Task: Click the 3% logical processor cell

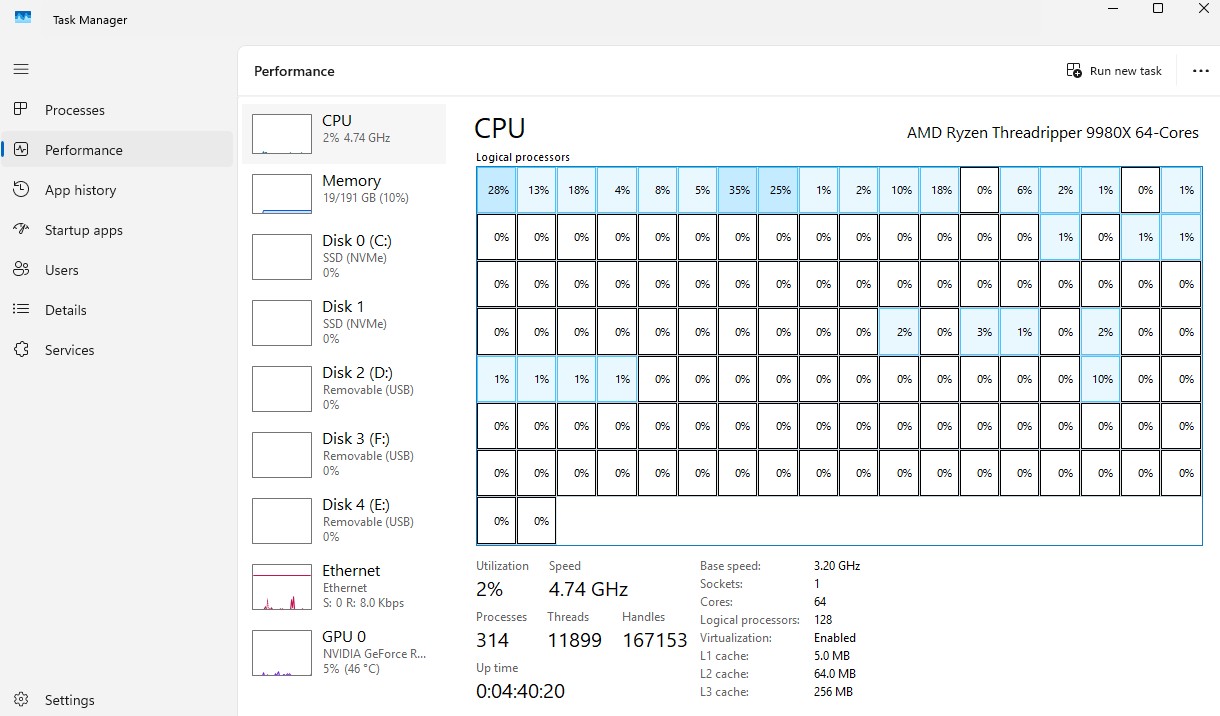Action: coord(980,332)
